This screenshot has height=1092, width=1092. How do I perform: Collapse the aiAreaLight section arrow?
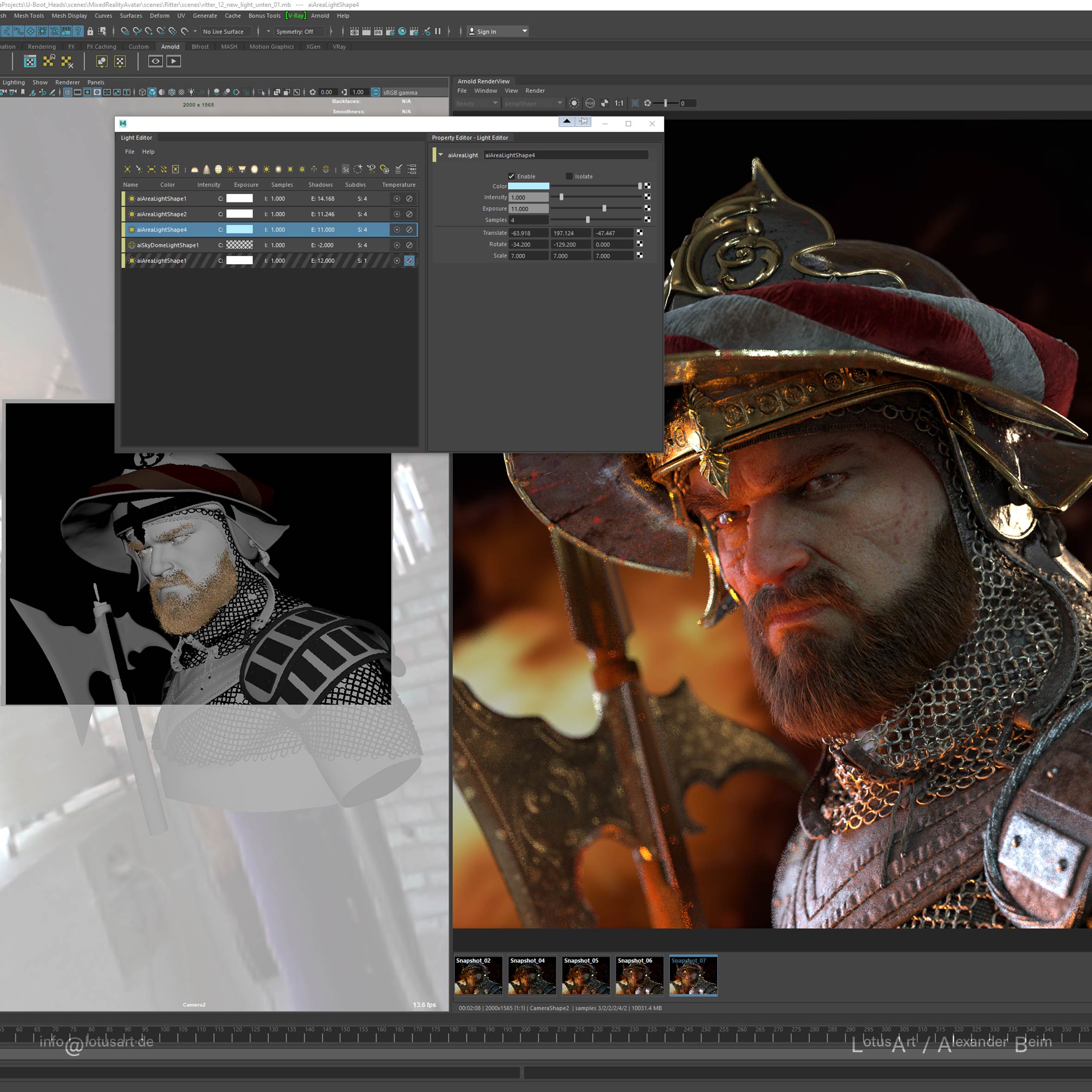click(441, 155)
